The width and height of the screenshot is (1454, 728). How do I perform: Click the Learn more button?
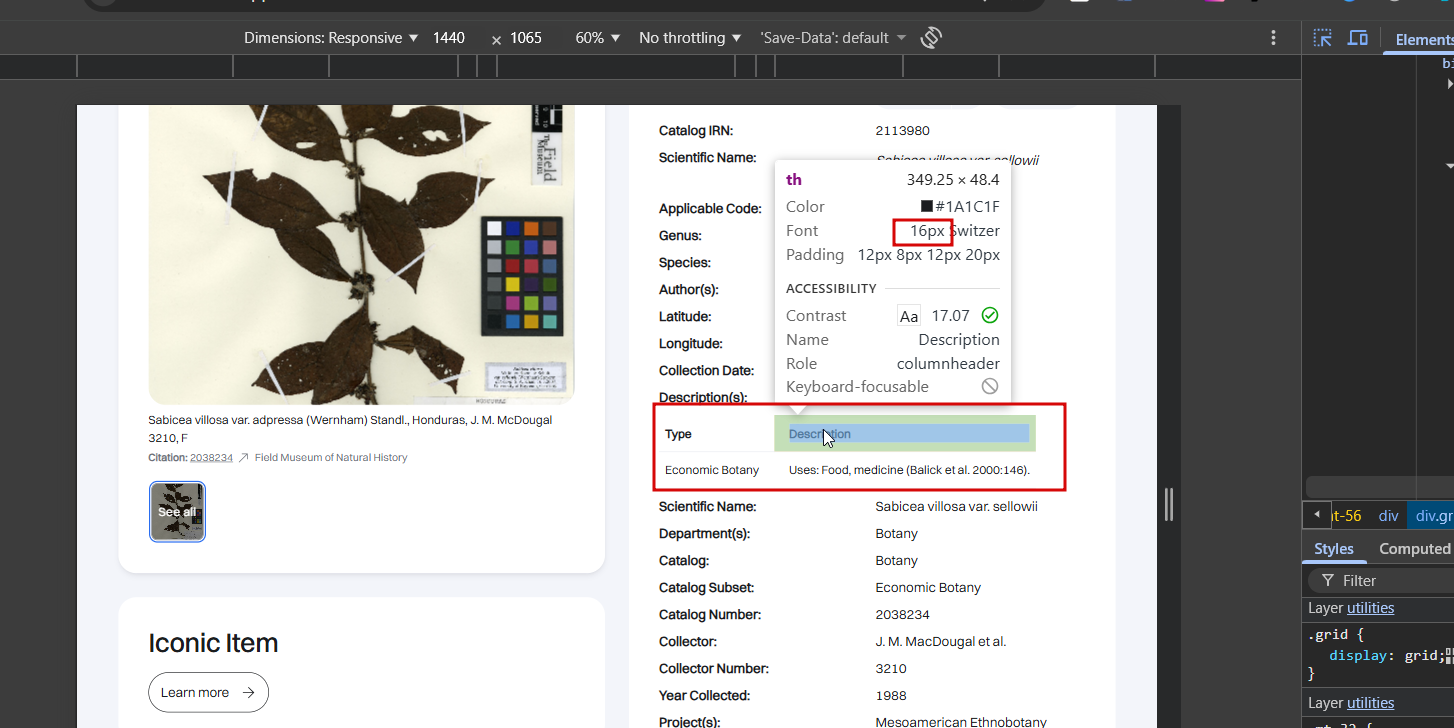pyautogui.click(x=208, y=692)
